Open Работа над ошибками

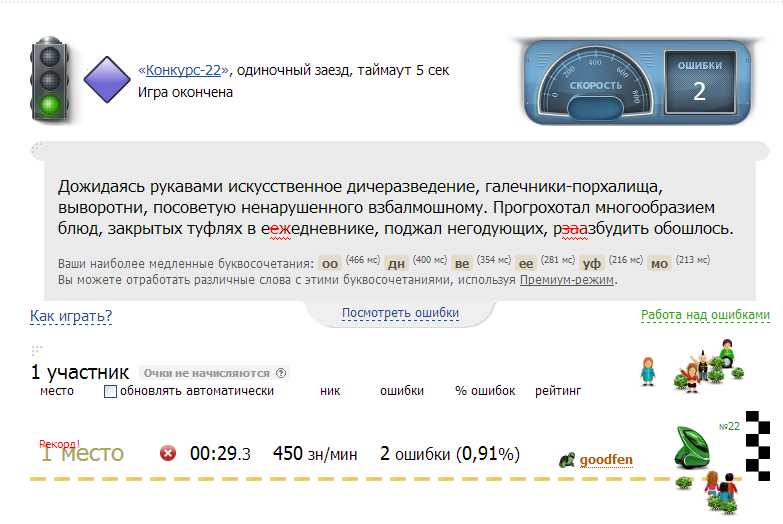point(705,315)
